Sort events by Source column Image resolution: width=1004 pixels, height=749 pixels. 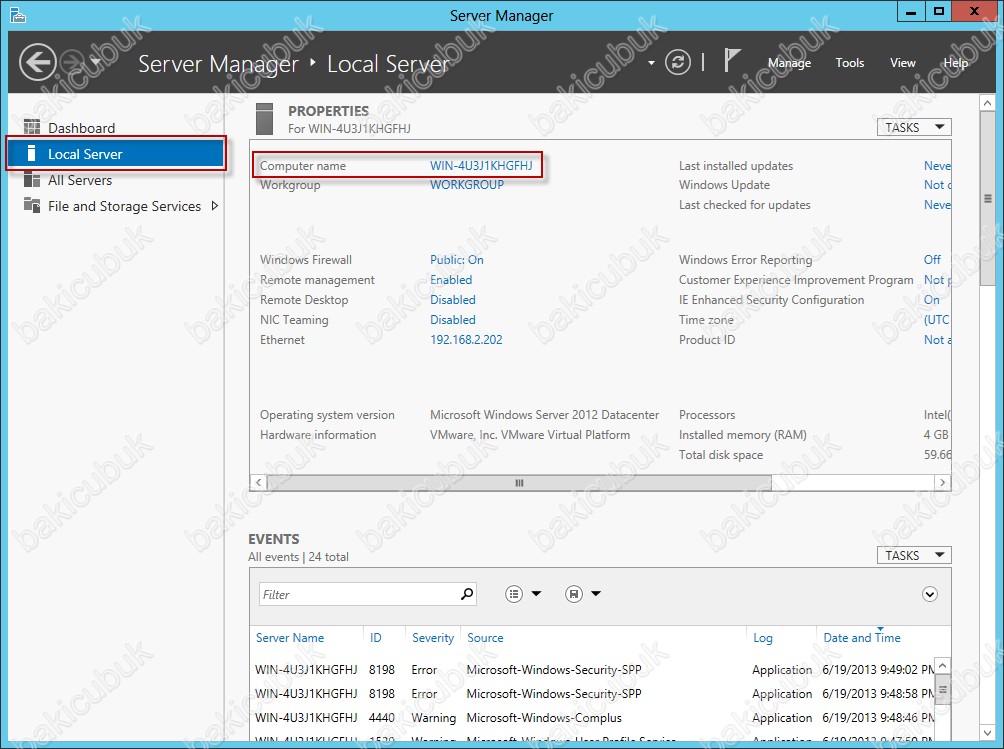[x=485, y=638]
